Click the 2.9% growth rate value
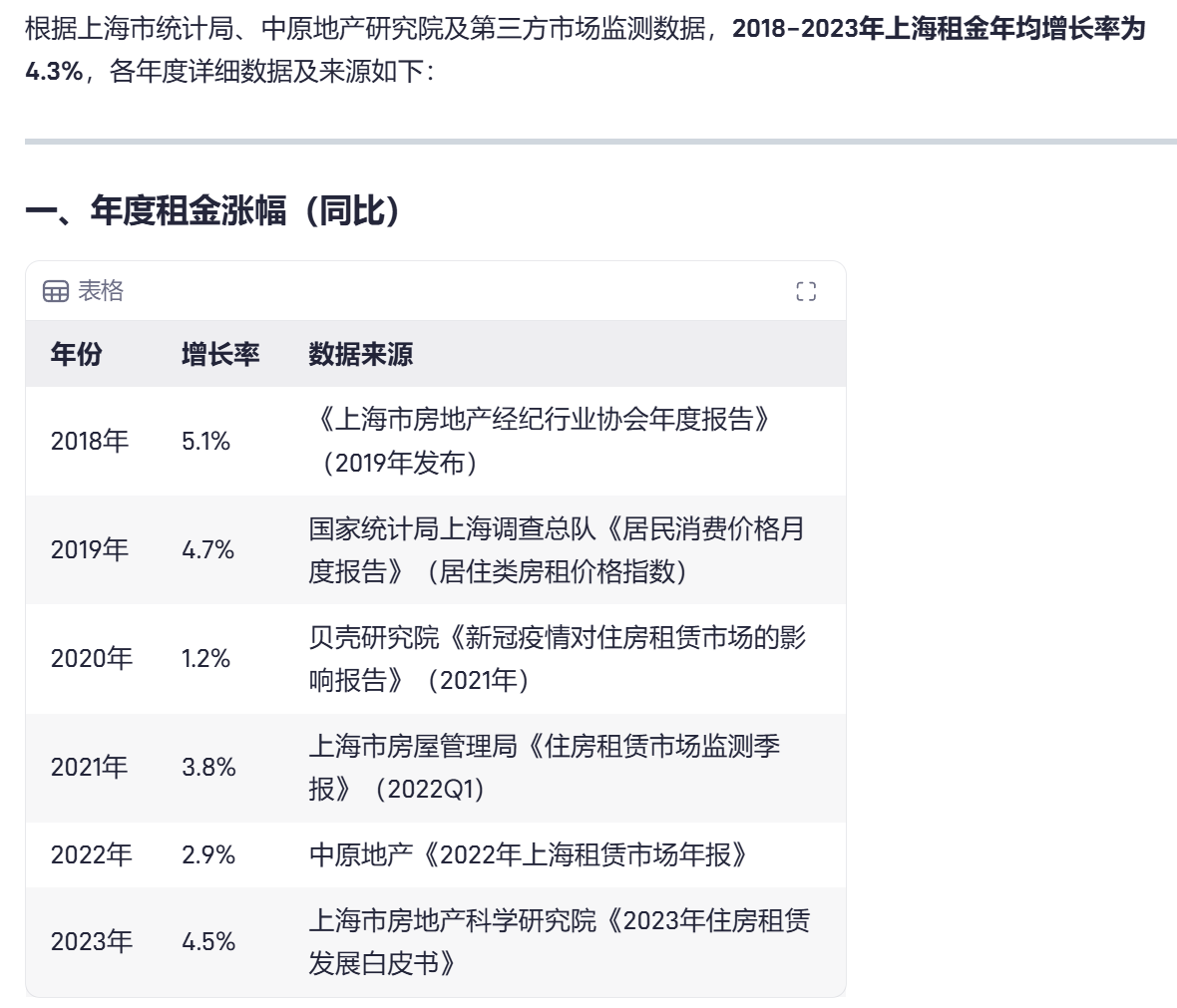 point(208,854)
